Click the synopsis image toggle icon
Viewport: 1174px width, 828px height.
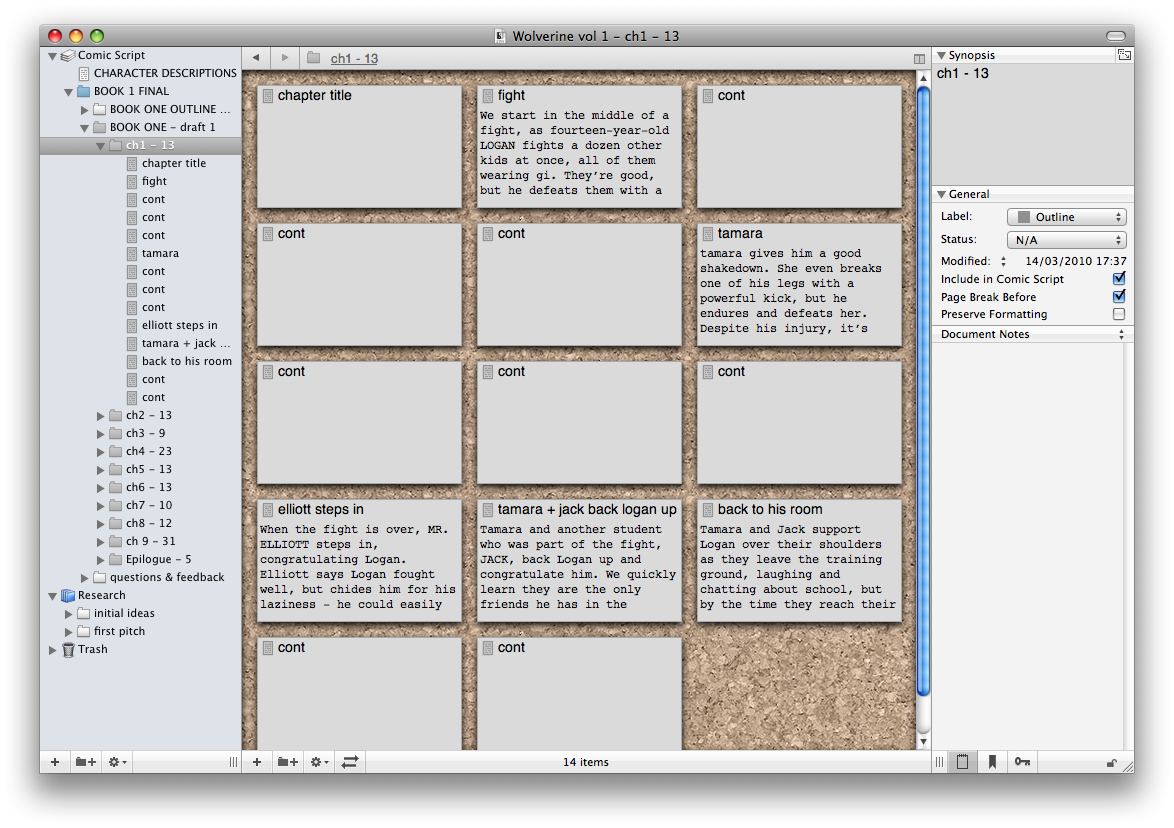pyautogui.click(x=1124, y=56)
